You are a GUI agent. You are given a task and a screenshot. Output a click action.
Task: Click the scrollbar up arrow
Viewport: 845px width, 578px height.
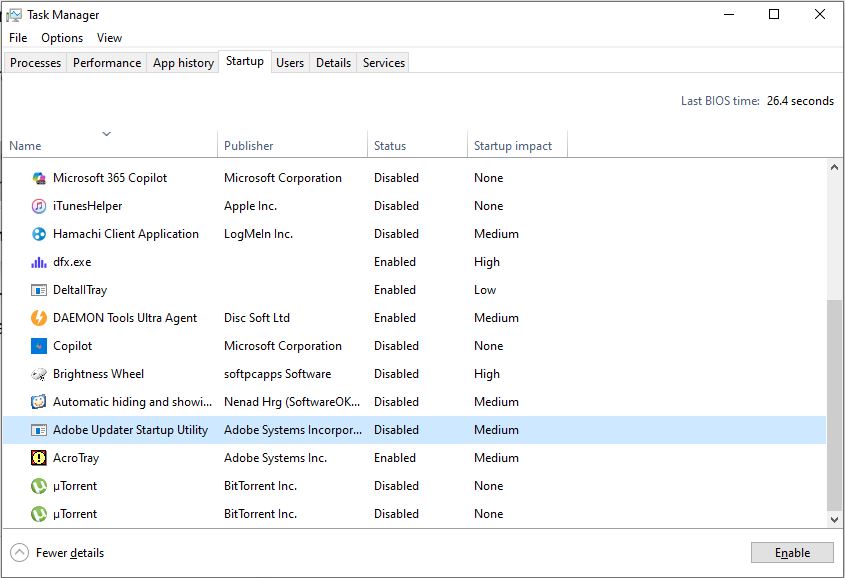pos(834,168)
